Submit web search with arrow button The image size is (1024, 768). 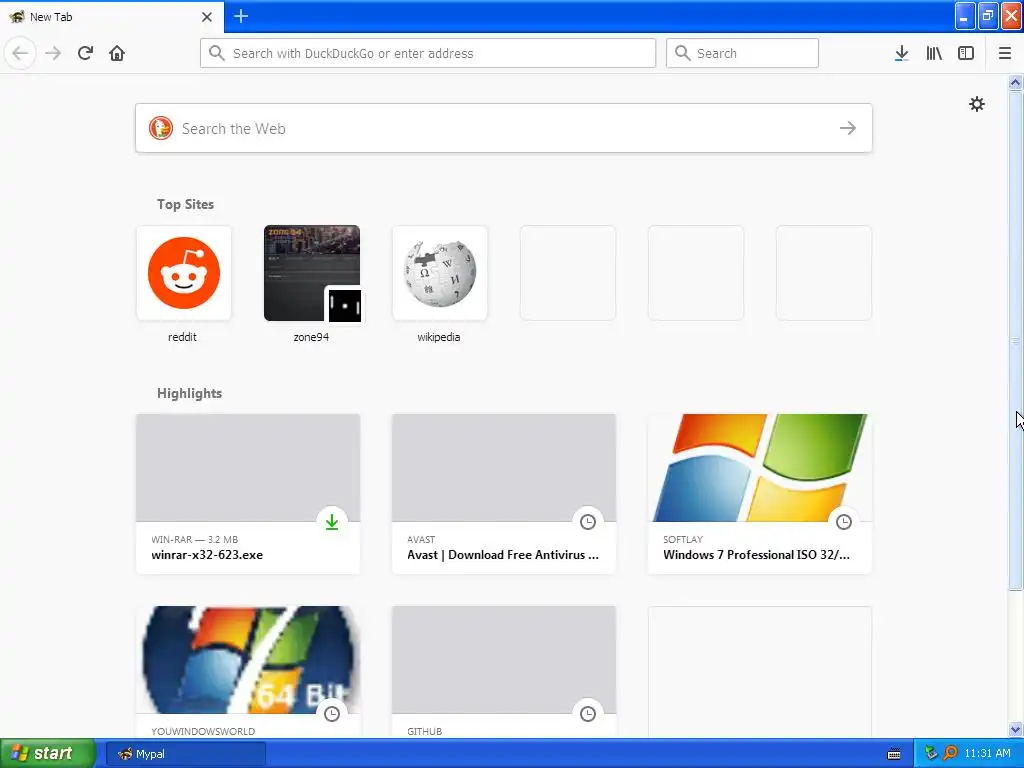(x=848, y=128)
